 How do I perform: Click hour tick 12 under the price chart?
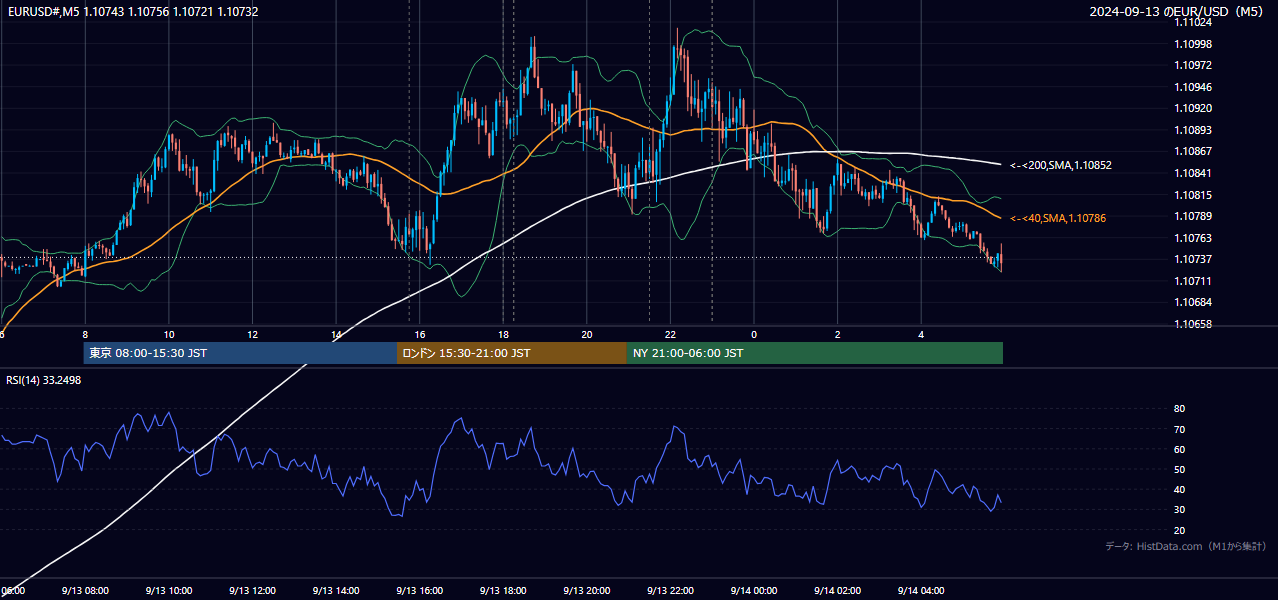pyautogui.click(x=253, y=334)
